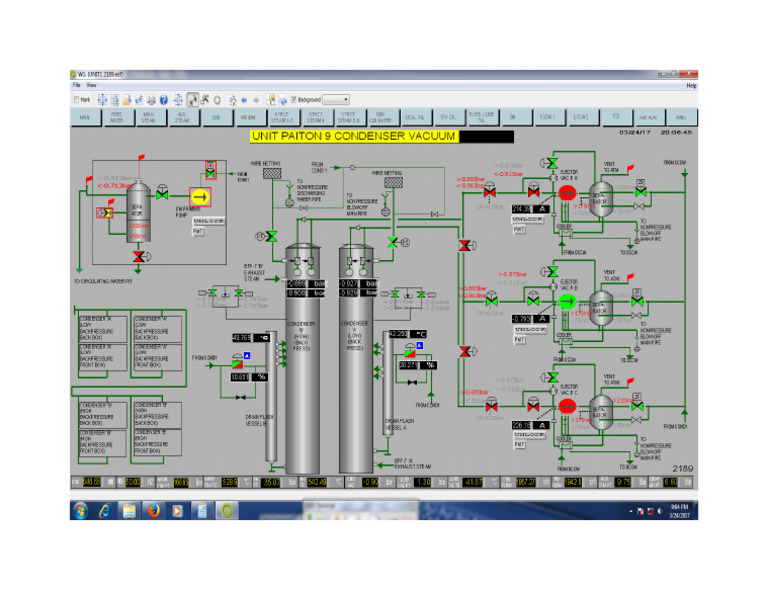Click the first red inlet valve on ejector A line

point(489,190)
